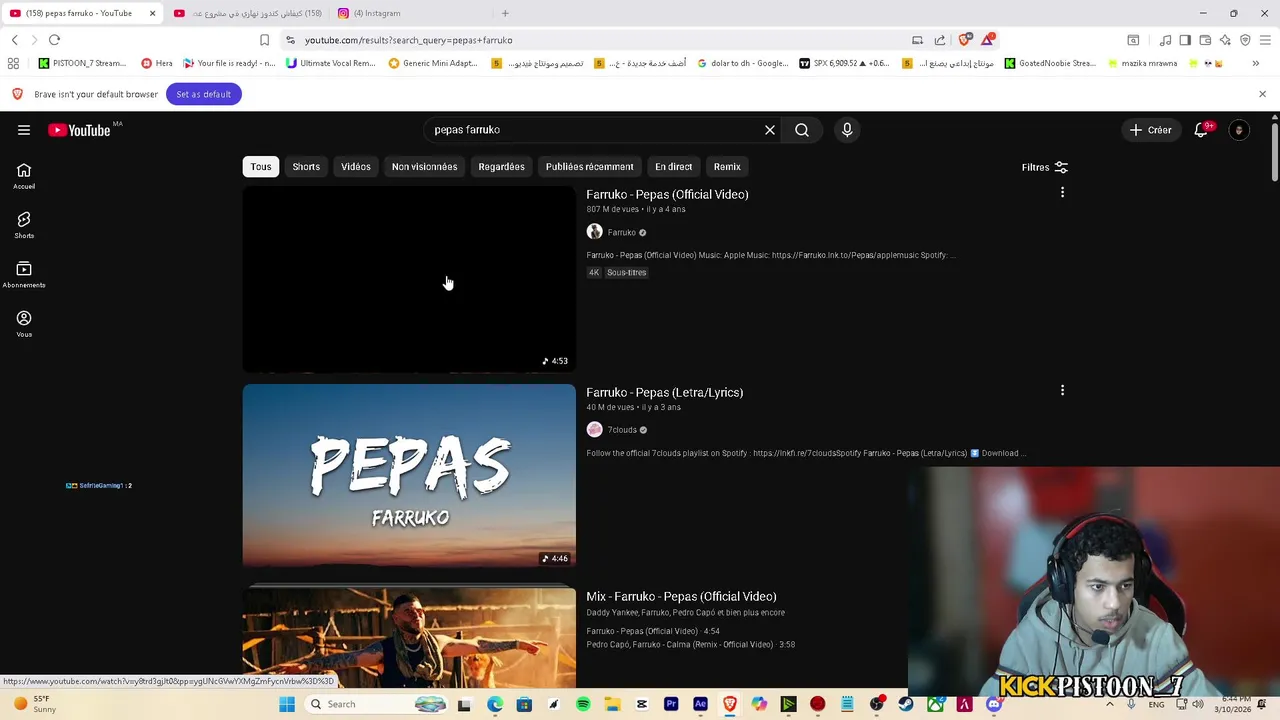Viewport: 1280px width, 720px height.
Task: Open Brave Rewards triangle icon
Action: 988,39
